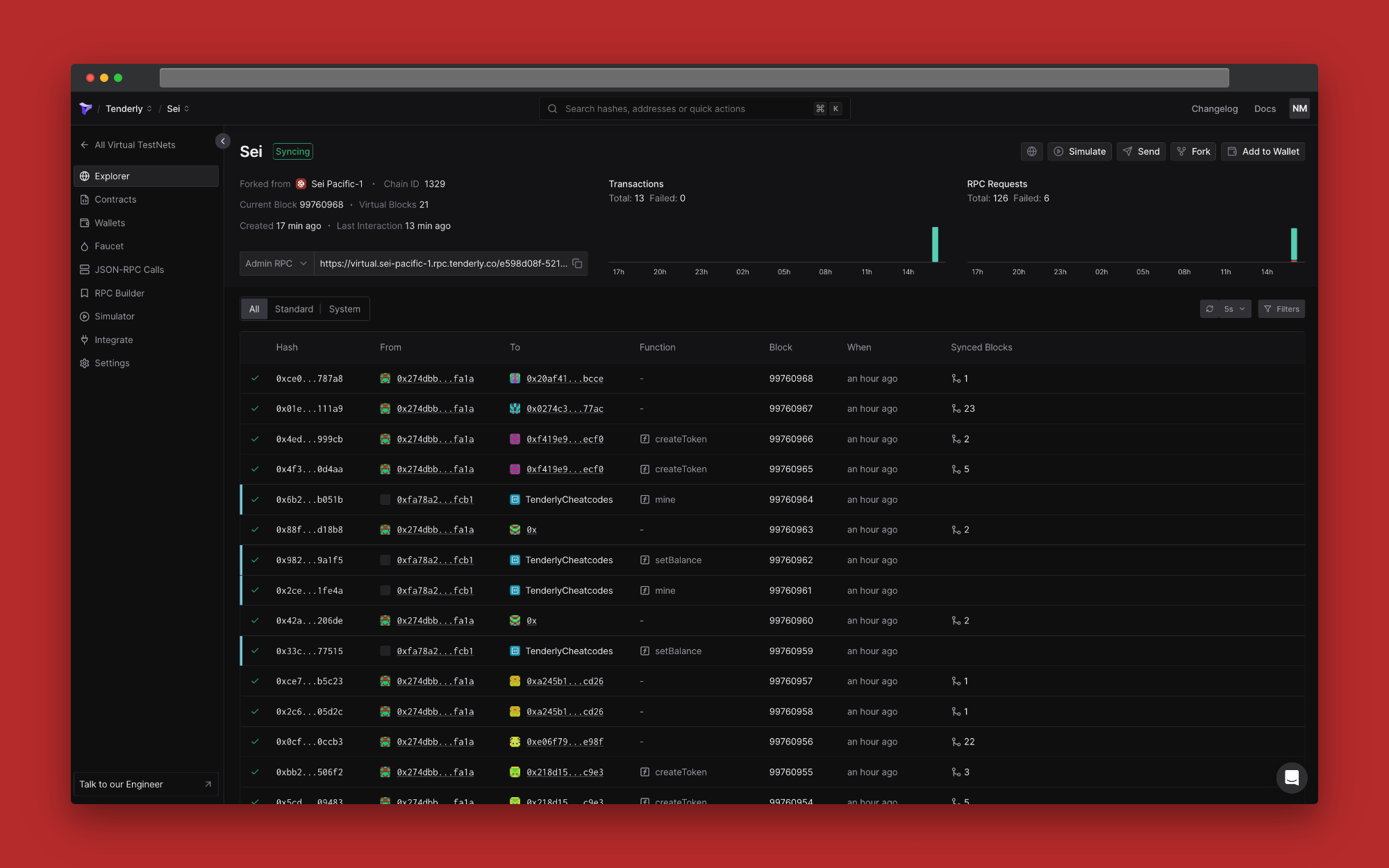The height and width of the screenshot is (868, 1389).
Task: Open the Tenderly organization switcher
Action: (x=128, y=109)
